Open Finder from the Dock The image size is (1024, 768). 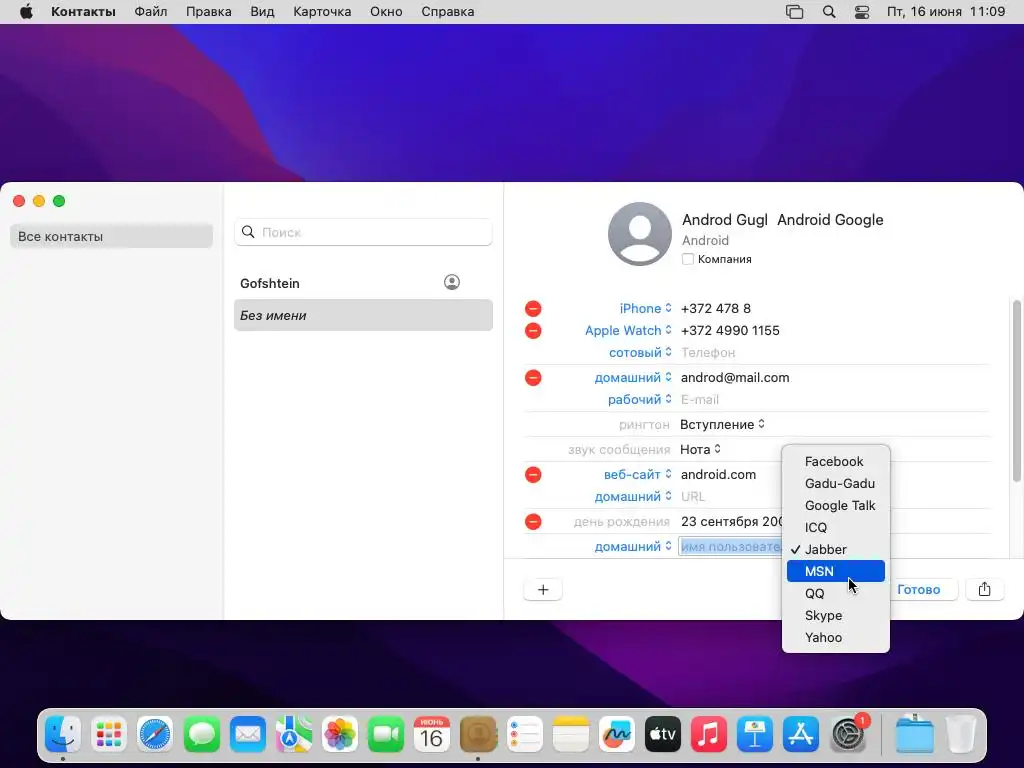tap(63, 734)
